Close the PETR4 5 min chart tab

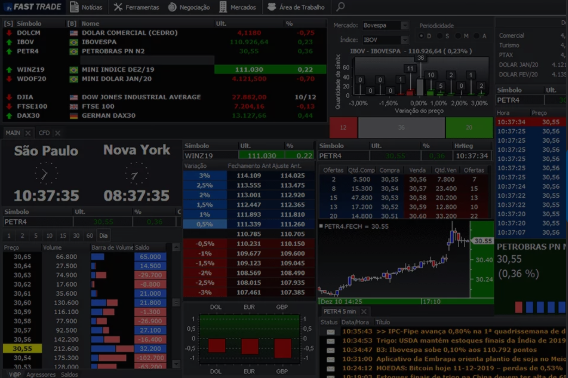[364, 311]
